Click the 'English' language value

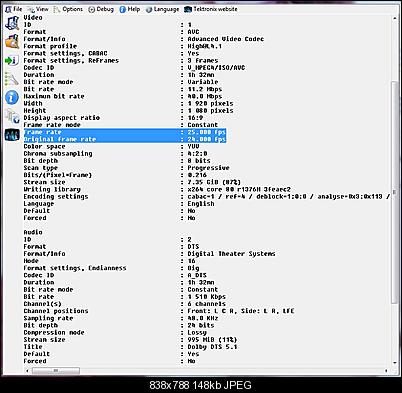tap(201, 204)
